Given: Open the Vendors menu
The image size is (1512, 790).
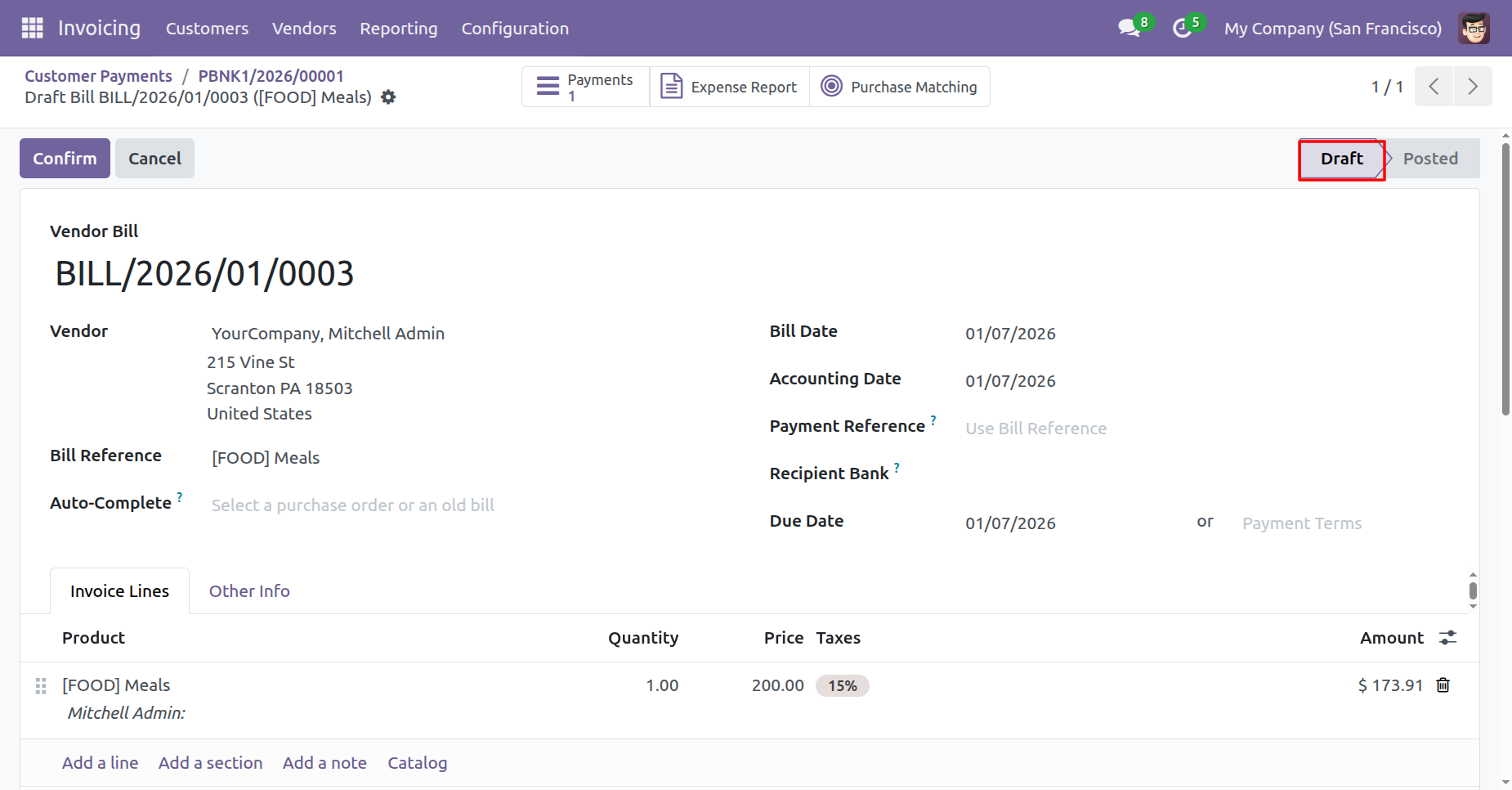Looking at the screenshot, I should tap(304, 29).
